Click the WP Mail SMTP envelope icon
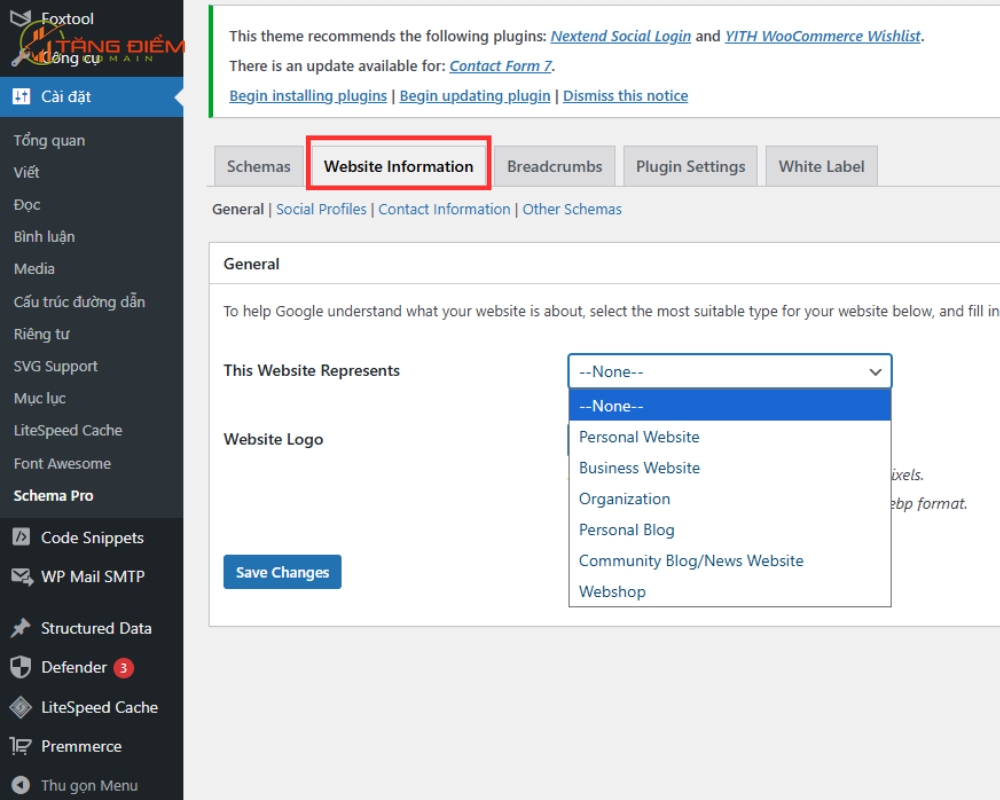 click(22, 577)
